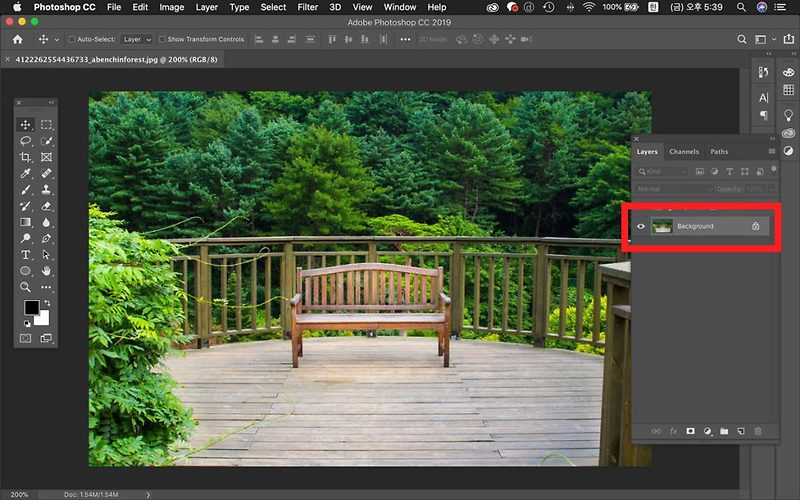This screenshot has width=800, height=500.
Task: Select the Spot Healing Brush tool
Action: [x=46, y=173]
